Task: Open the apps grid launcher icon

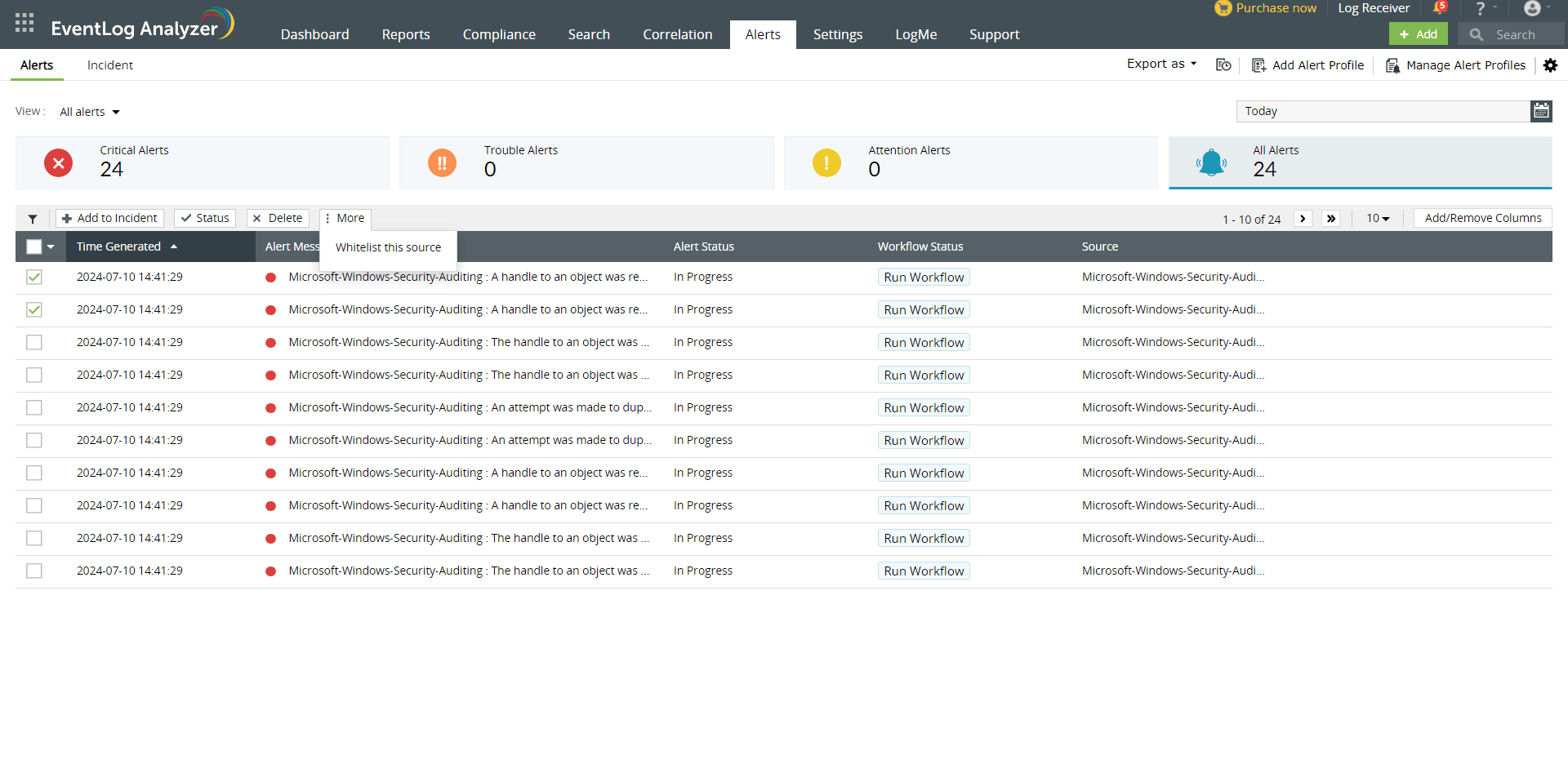Action: tap(24, 23)
